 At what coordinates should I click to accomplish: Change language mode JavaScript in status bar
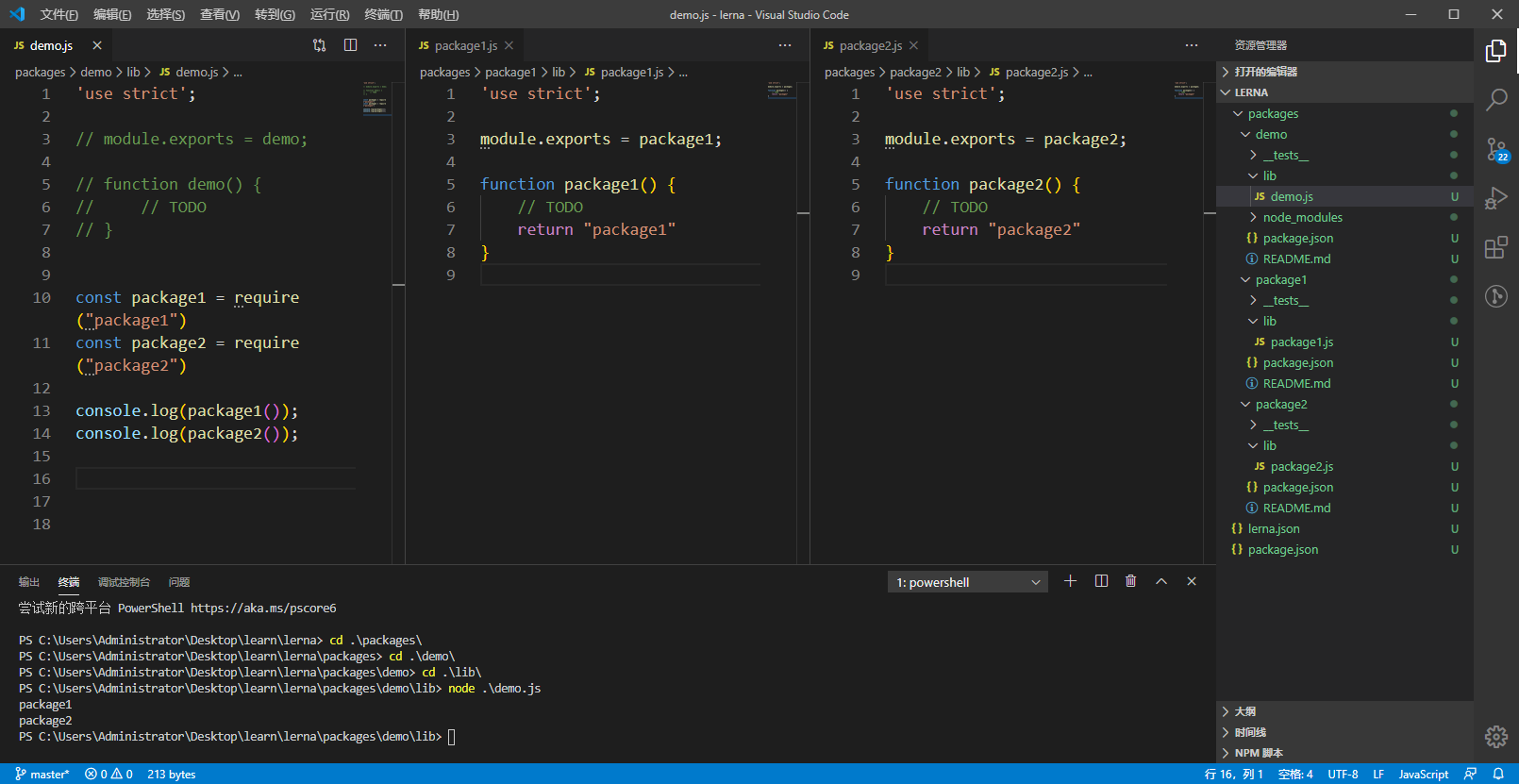click(1423, 774)
